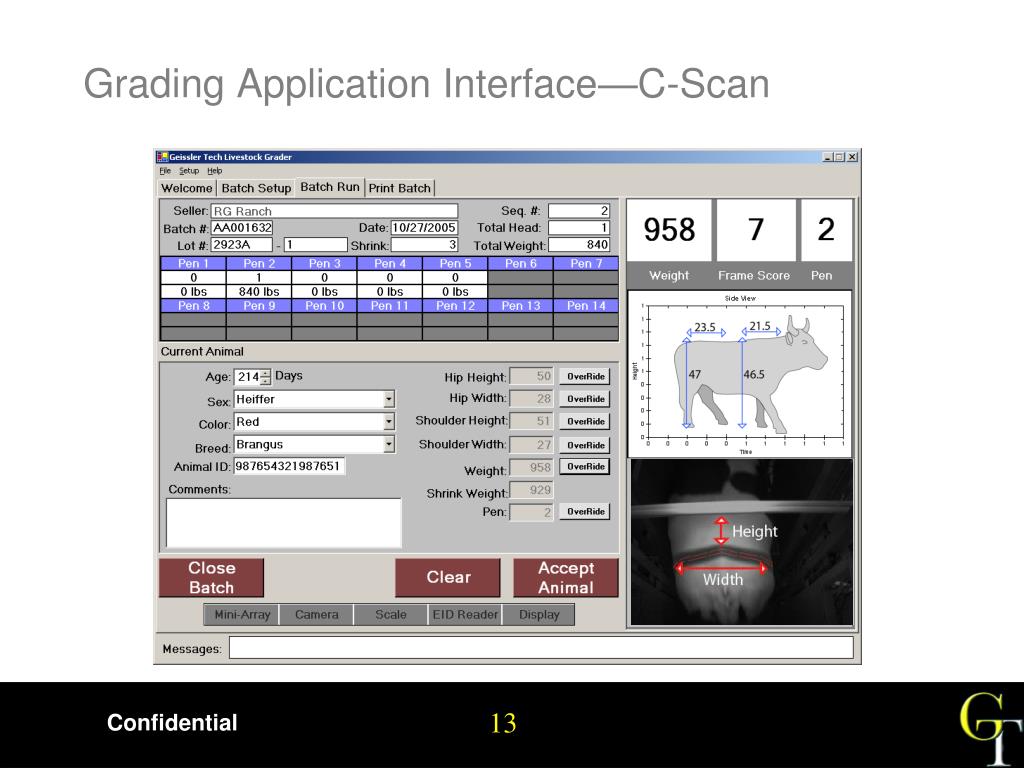1024x768 pixels.
Task: Expand the Color dropdown
Action: coord(389,422)
